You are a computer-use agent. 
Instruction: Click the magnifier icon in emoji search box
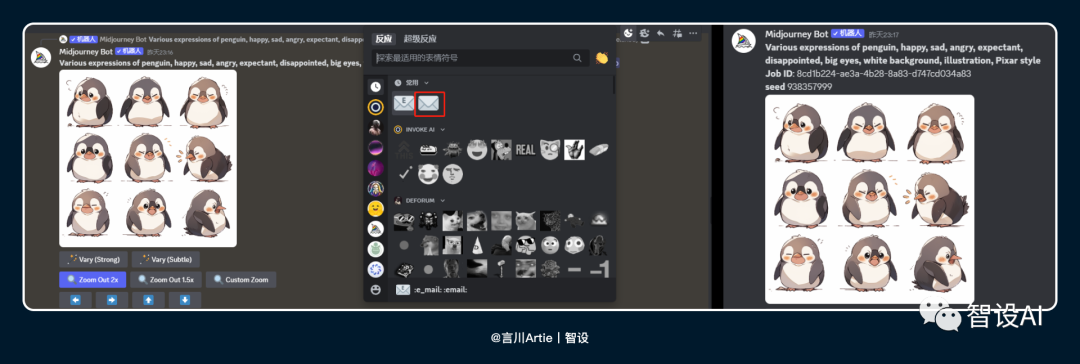click(577, 58)
